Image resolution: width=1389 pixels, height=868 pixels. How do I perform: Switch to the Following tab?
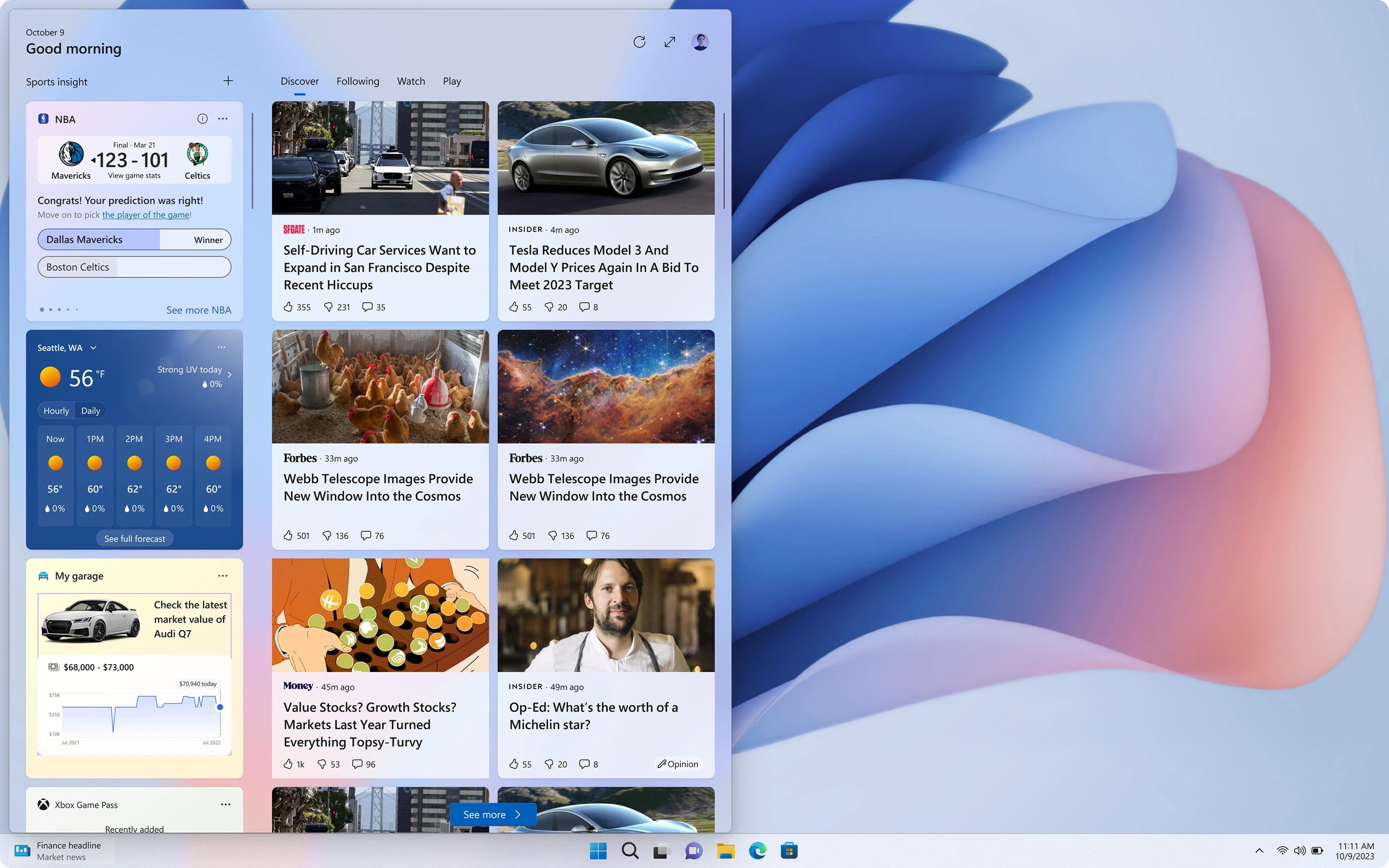point(357,81)
